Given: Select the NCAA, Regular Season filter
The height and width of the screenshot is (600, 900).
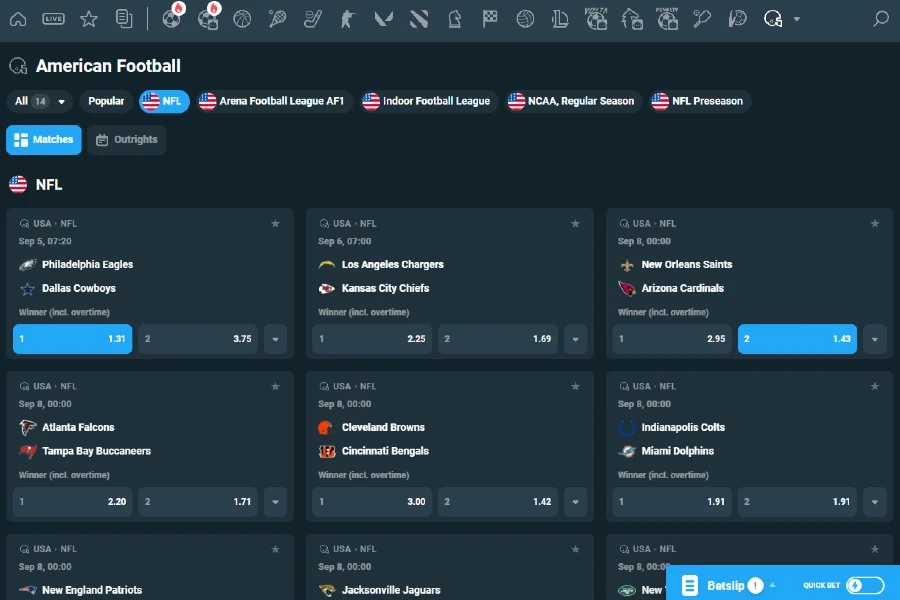Looking at the screenshot, I should (x=572, y=101).
